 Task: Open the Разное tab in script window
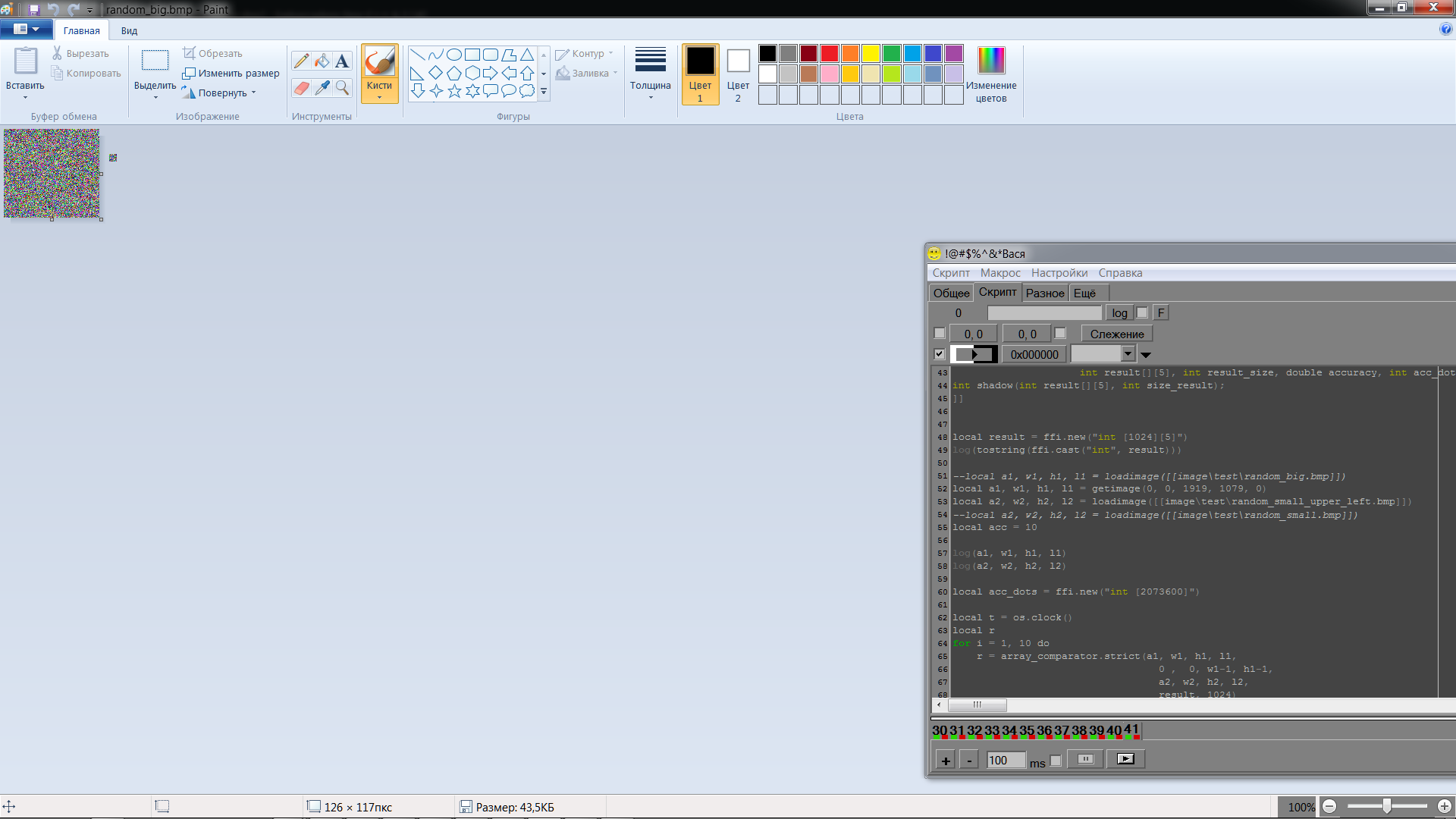pos(1044,293)
